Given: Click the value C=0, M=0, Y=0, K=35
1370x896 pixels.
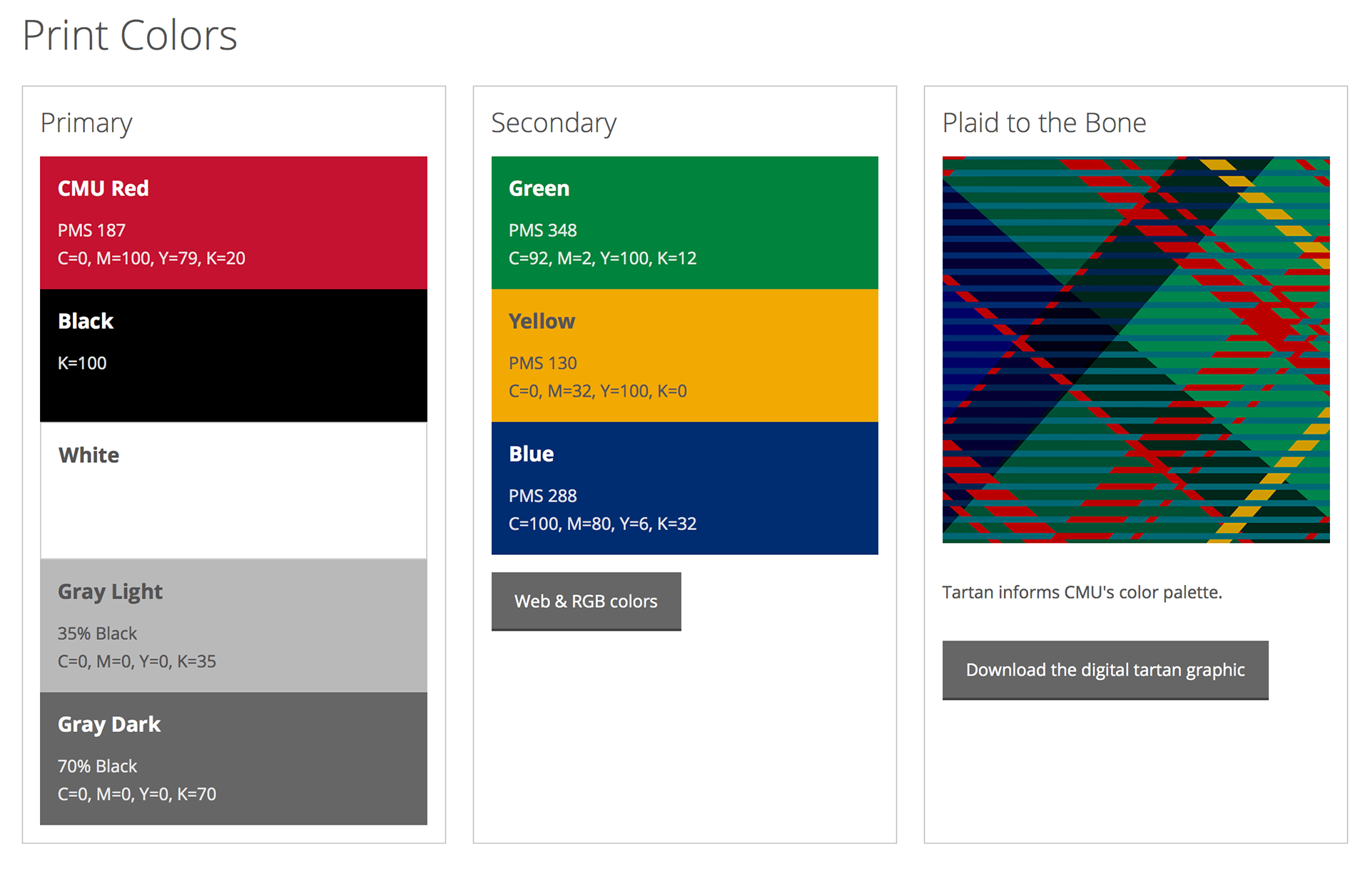Looking at the screenshot, I should pos(137,661).
